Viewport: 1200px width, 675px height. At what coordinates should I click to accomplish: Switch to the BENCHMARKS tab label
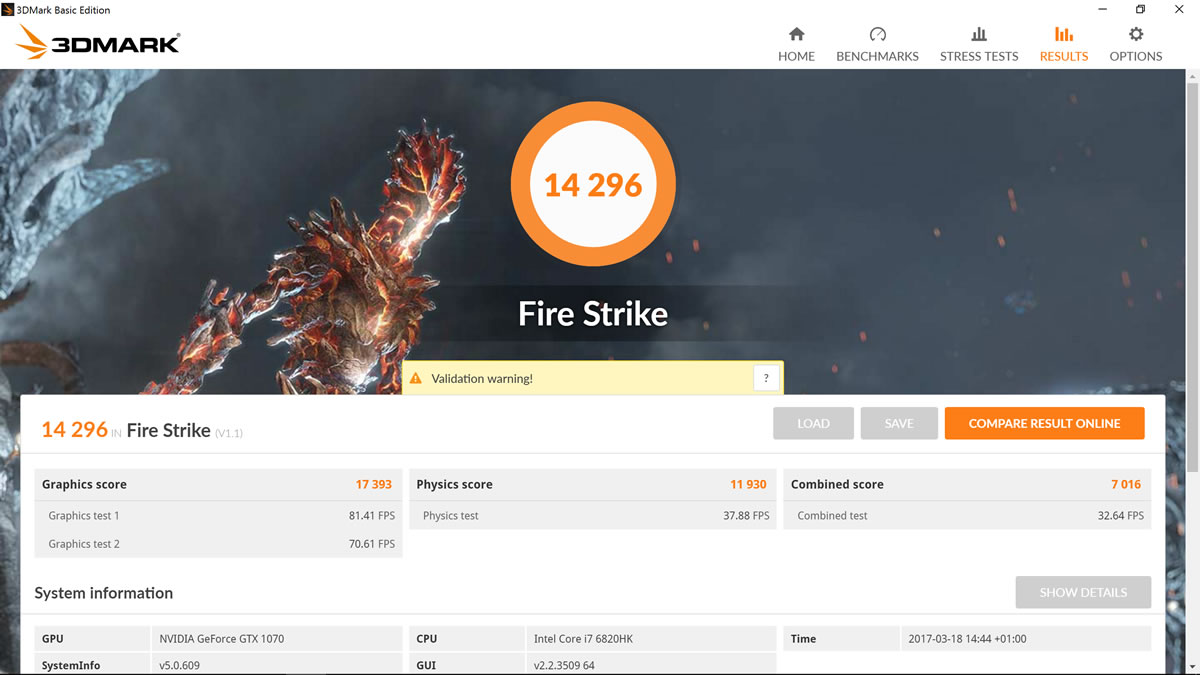tap(877, 57)
